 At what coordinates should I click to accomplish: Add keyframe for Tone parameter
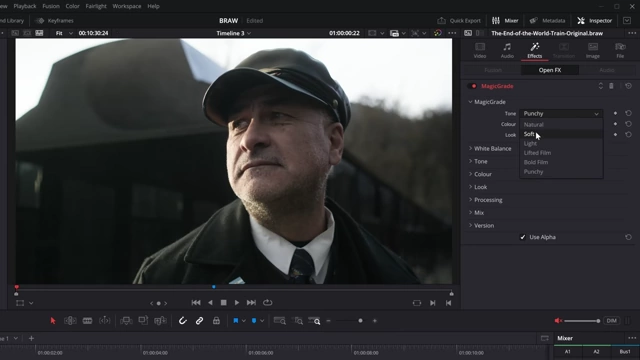[x=616, y=113]
